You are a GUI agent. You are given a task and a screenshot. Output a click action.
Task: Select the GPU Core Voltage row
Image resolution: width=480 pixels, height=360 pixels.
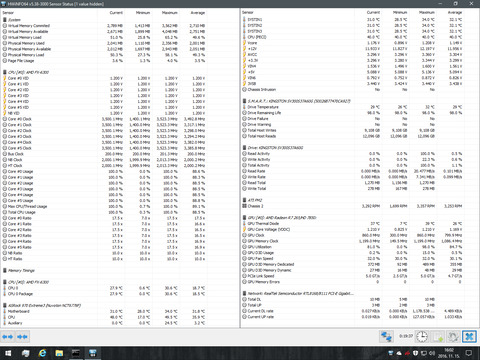point(353,229)
